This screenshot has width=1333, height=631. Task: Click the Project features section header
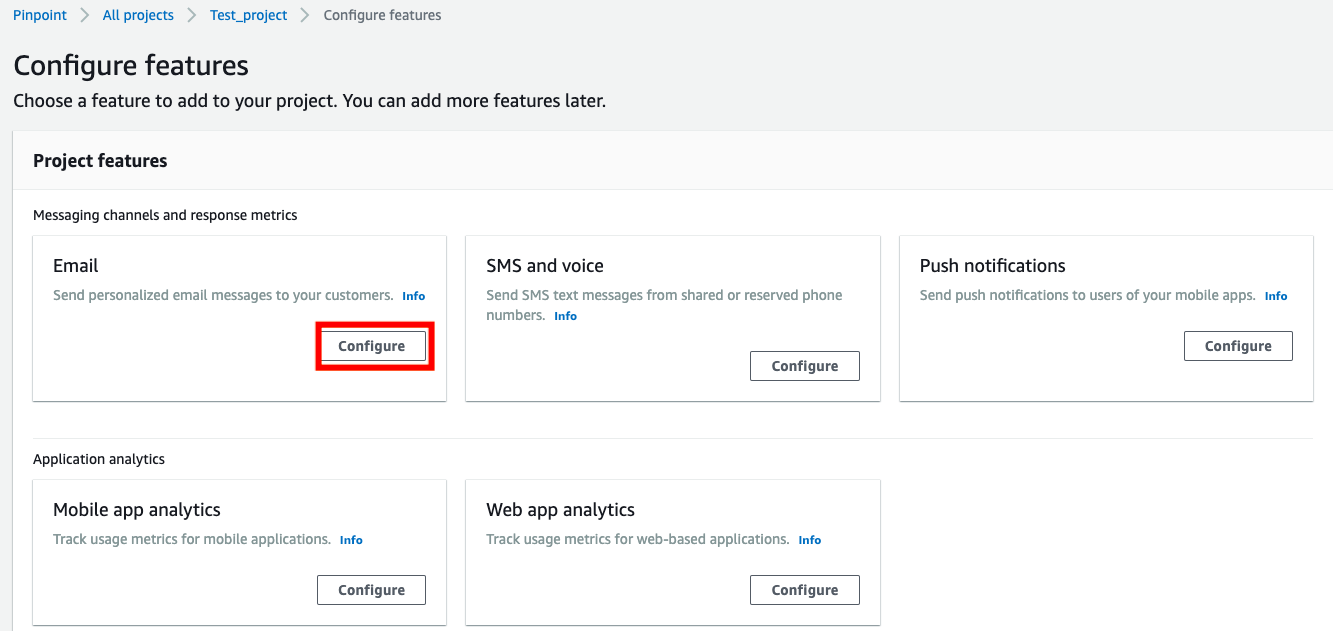tap(100, 161)
